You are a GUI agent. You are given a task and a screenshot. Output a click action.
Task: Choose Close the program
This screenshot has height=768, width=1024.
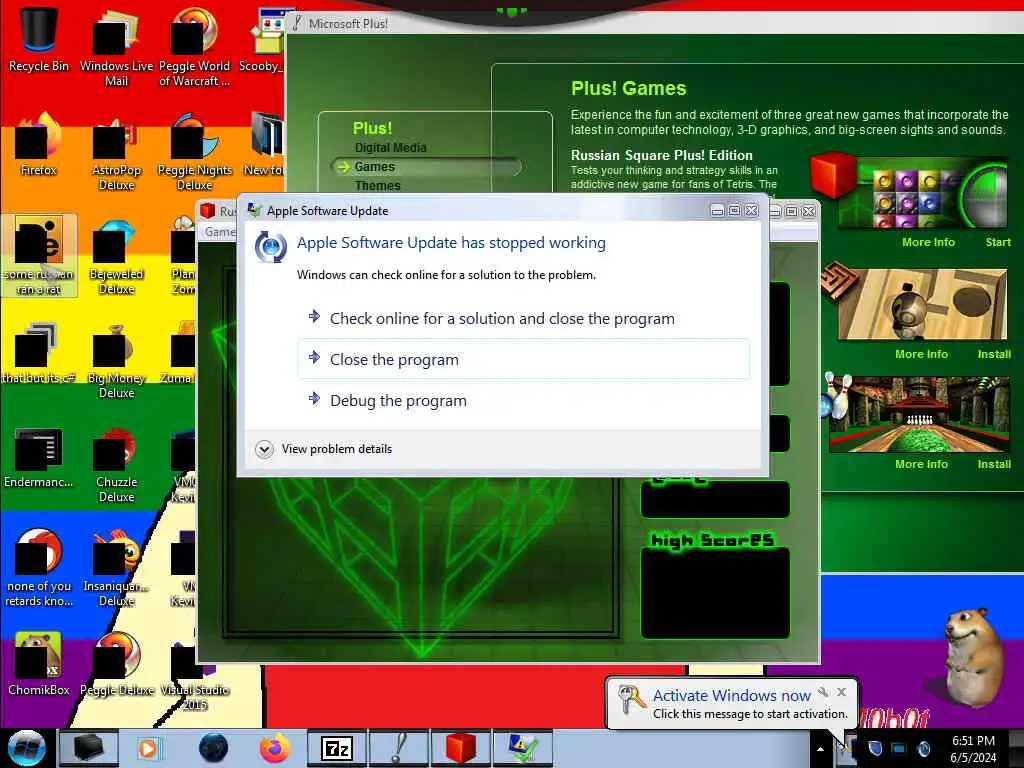tap(523, 359)
